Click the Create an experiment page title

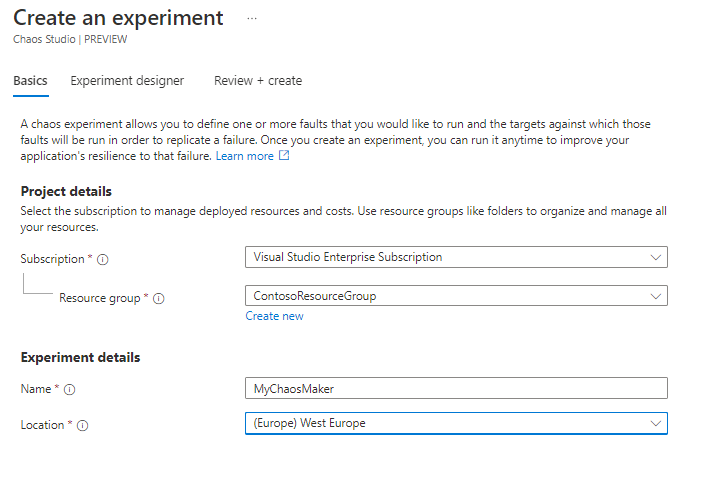coord(118,18)
